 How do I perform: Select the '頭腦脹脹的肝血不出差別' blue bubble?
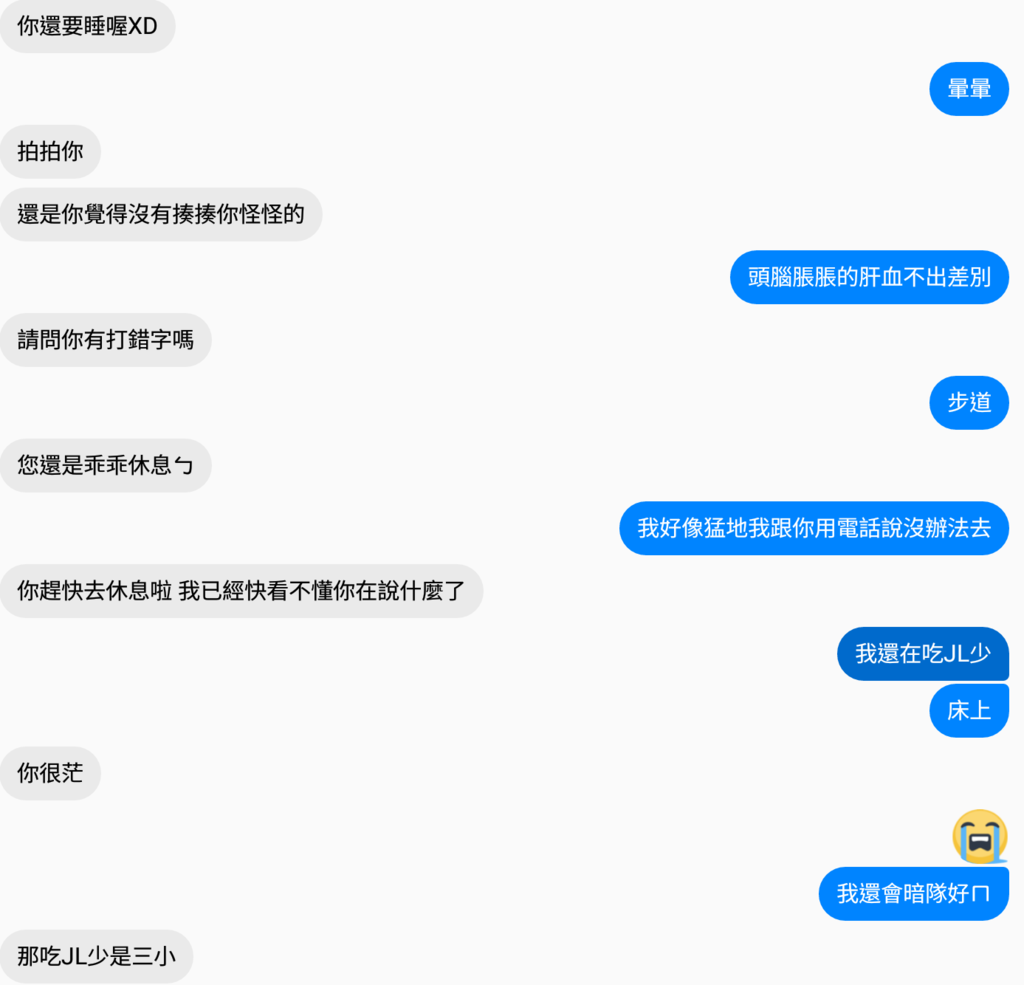pos(869,277)
